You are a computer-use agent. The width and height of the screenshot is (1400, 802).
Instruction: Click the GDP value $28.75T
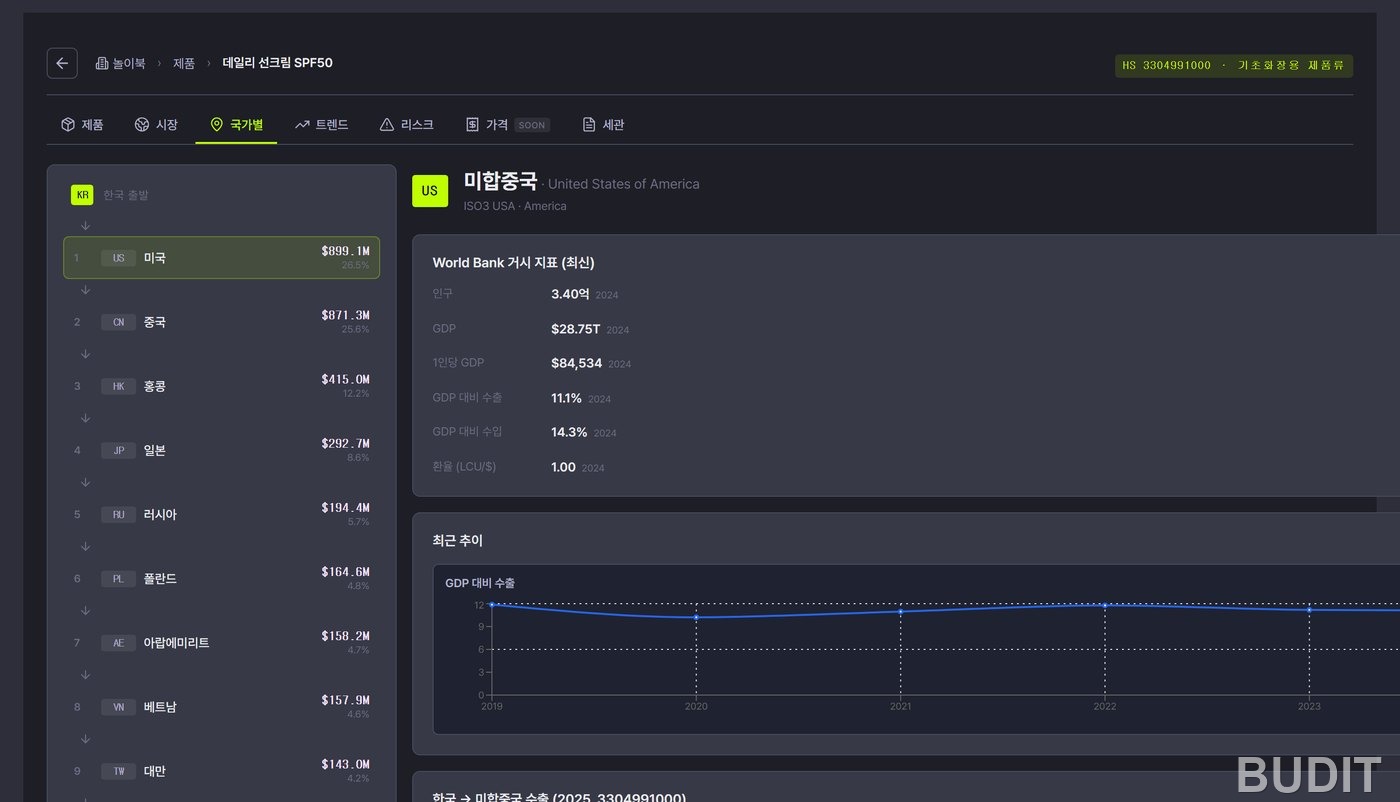point(576,329)
